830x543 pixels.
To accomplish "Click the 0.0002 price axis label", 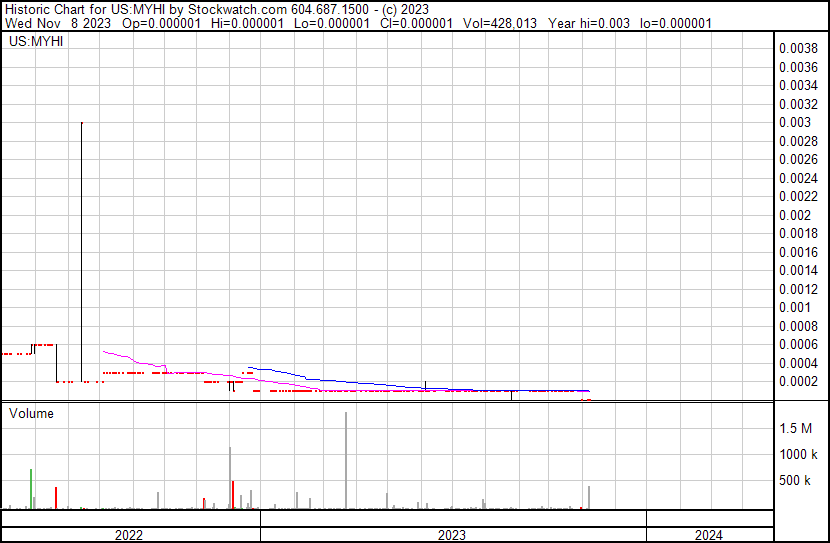I will click(798, 381).
